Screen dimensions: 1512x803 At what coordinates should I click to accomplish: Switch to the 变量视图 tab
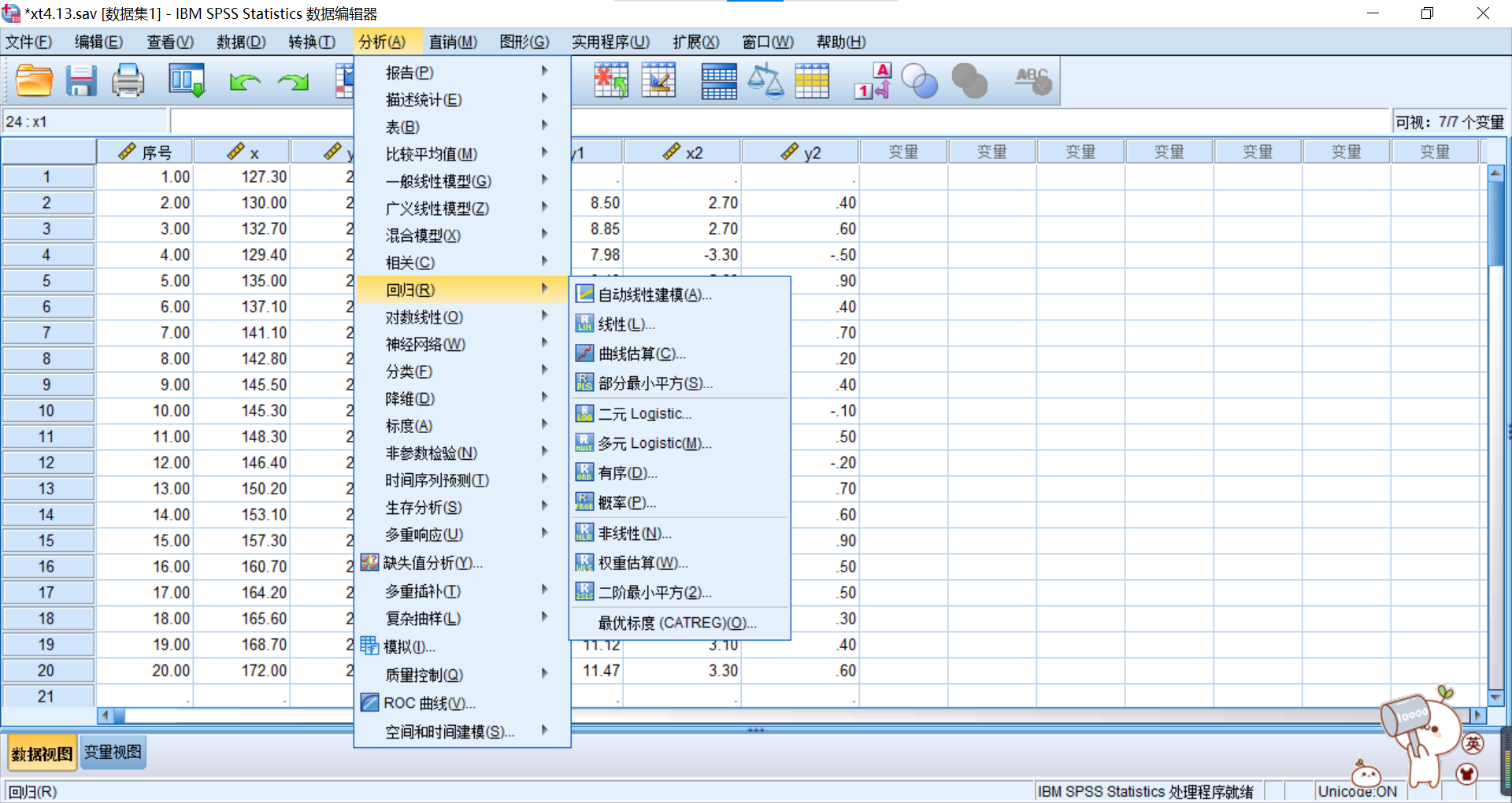113,753
